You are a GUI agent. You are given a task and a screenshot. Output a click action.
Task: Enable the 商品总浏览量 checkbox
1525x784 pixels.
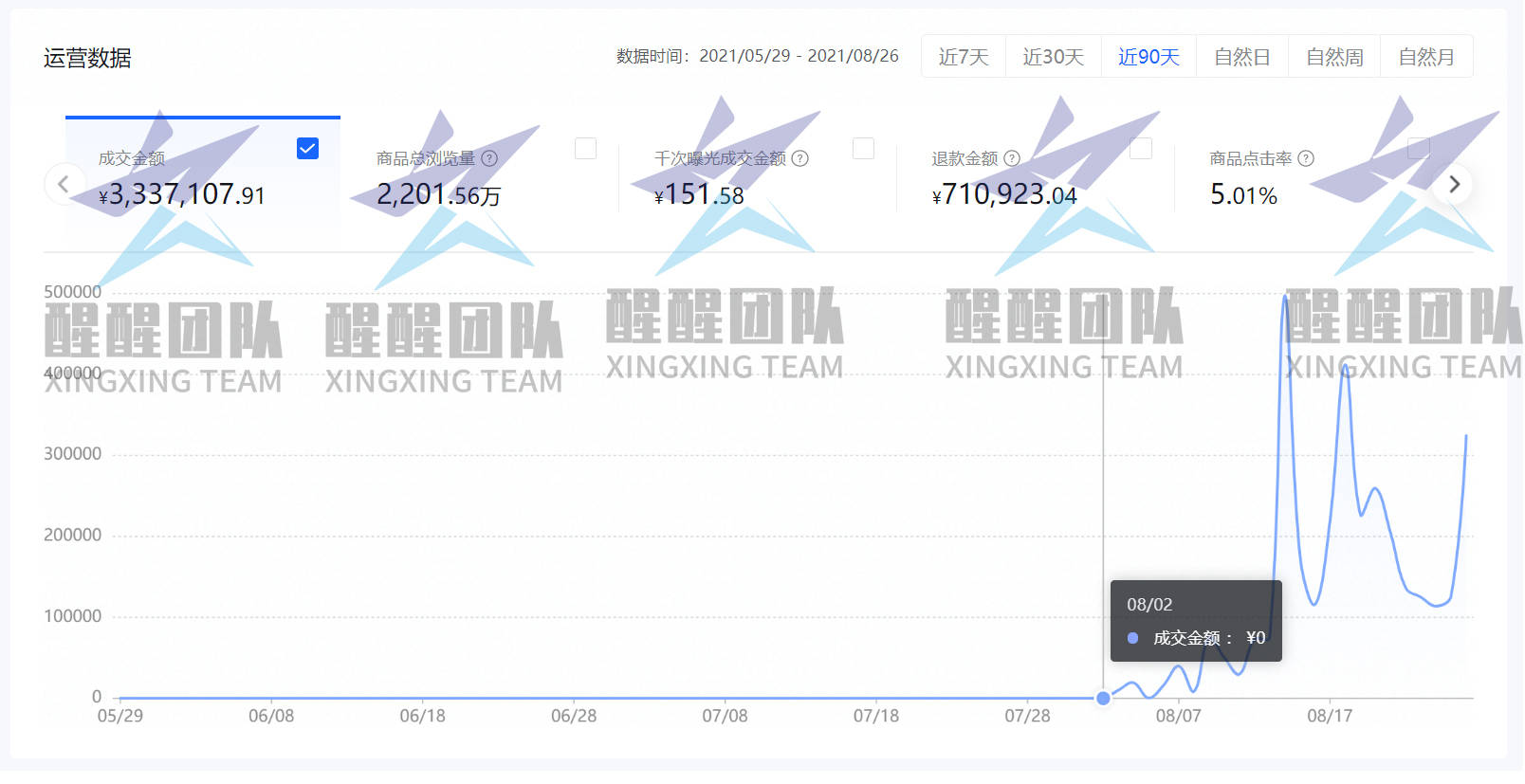[585, 148]
